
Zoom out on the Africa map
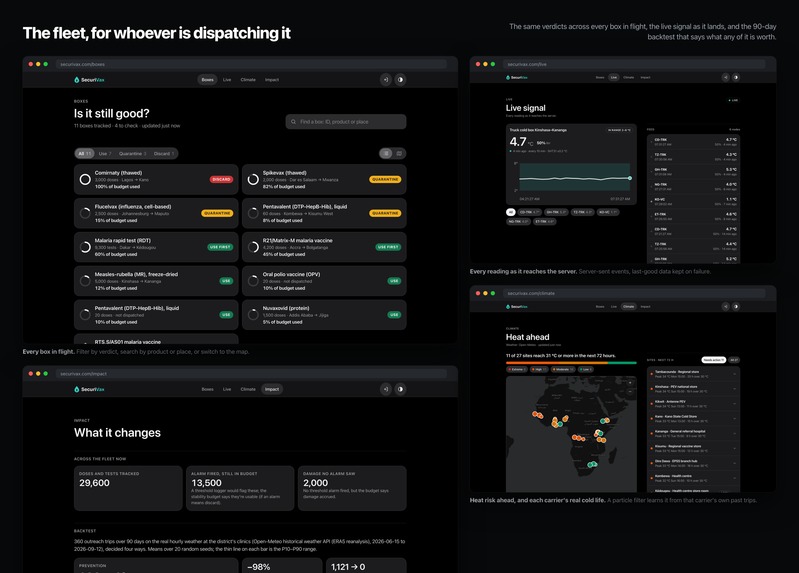[630, 392]
